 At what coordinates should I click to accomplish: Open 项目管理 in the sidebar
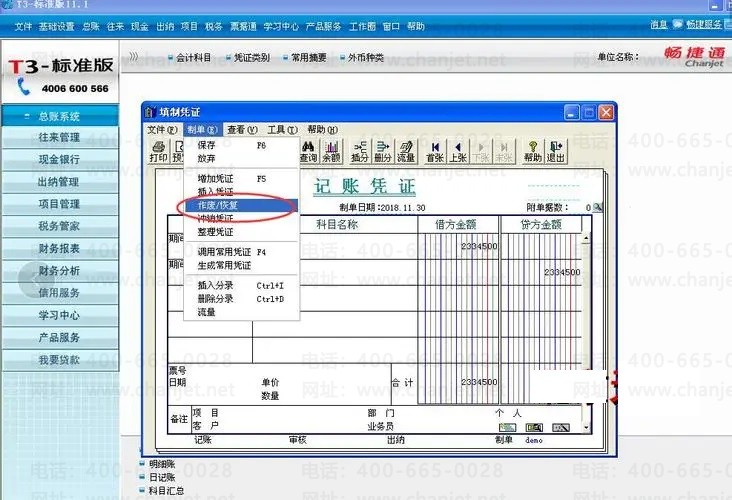[x=60, y=204]
